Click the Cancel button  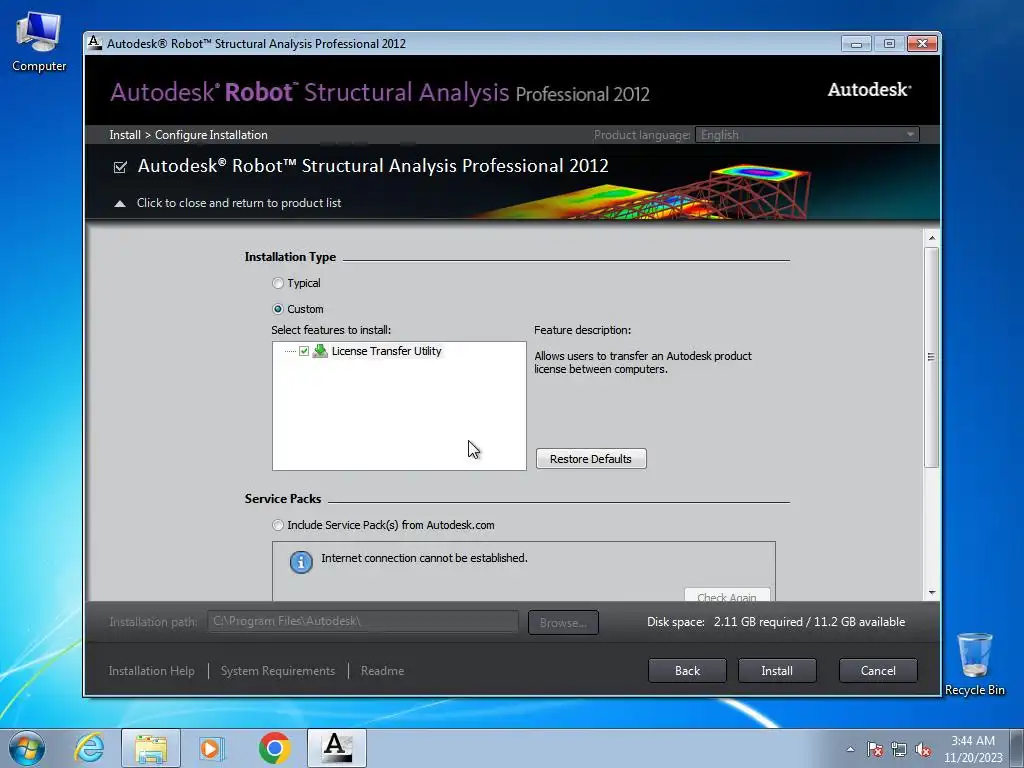click(878, 671)
